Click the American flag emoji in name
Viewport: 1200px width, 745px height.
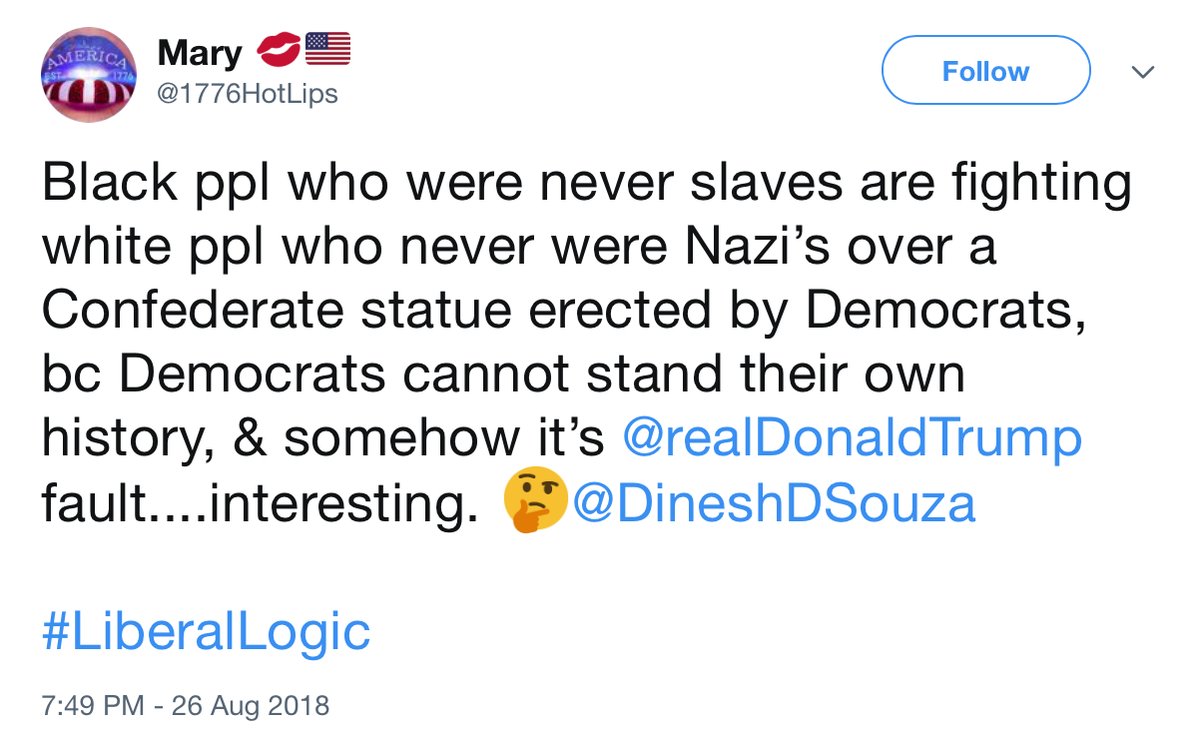[x=326, y=49]
